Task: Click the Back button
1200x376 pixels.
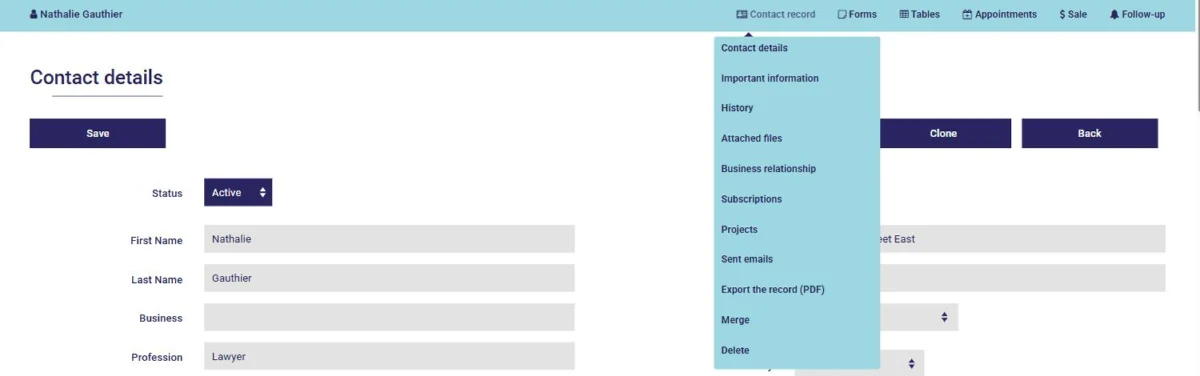Action: (1089, 133)
